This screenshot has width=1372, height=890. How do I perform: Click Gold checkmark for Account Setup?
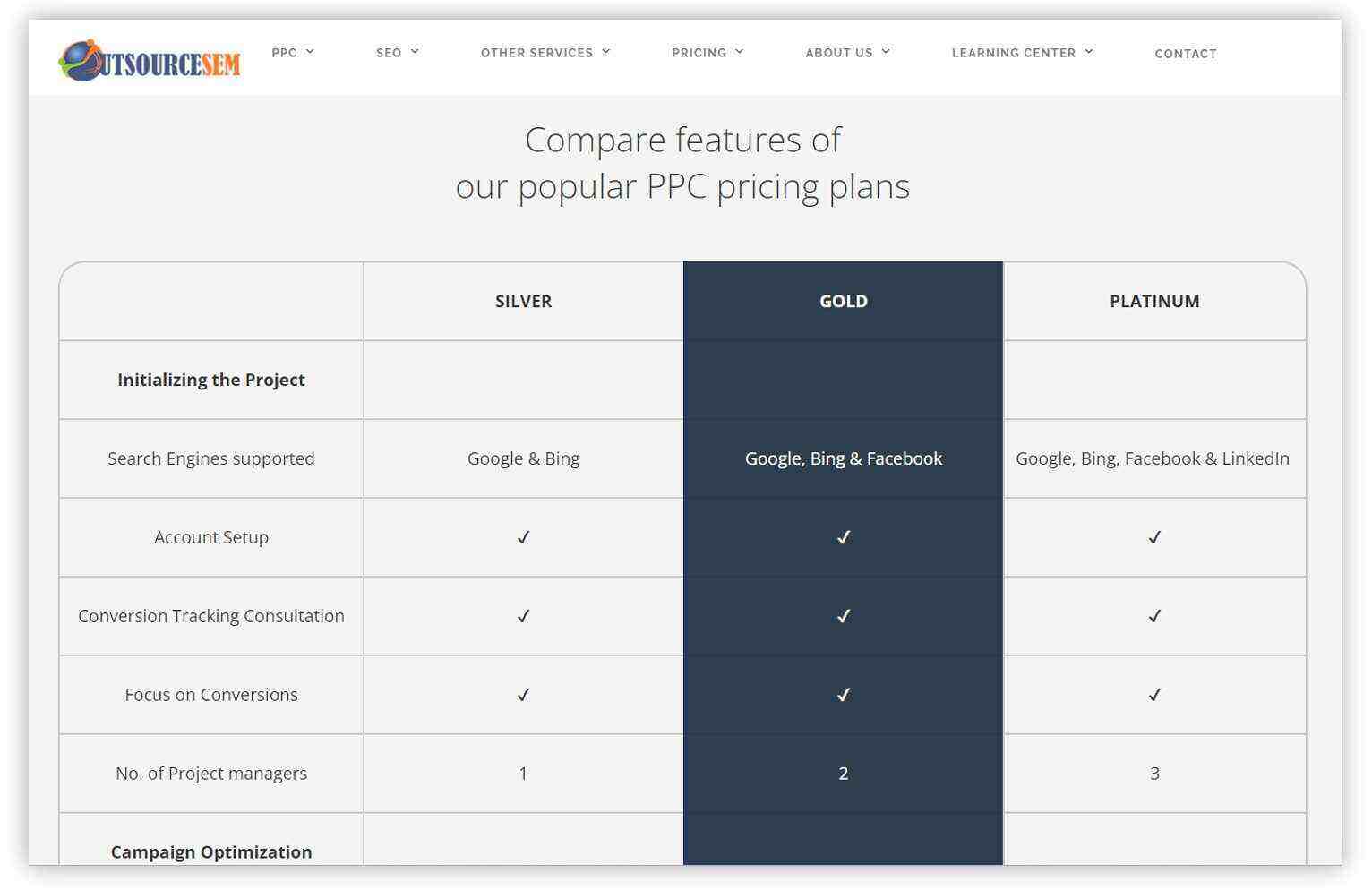844,537
